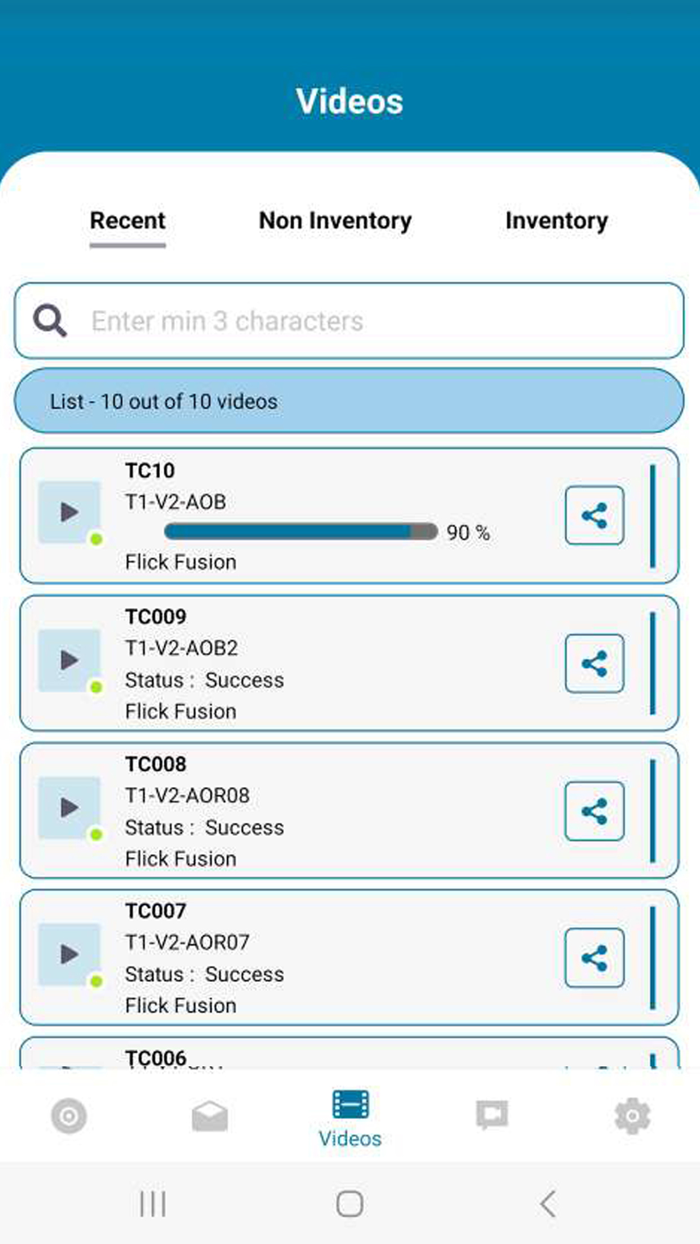The image size is (700, 1244).
Task: Select the Recent tab
Action: [x=127, y=221]
